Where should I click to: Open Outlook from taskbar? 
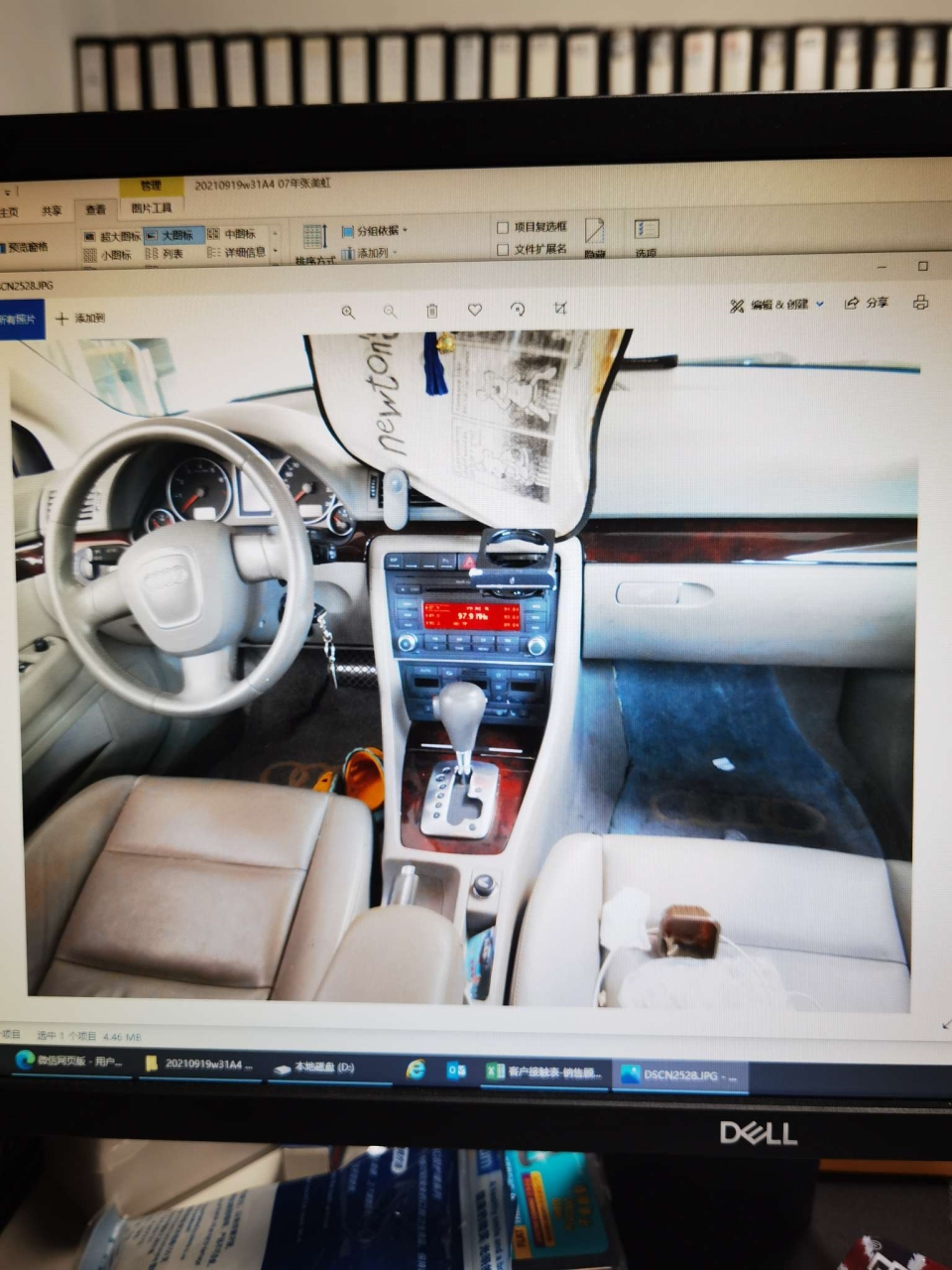pos(457,1071)
